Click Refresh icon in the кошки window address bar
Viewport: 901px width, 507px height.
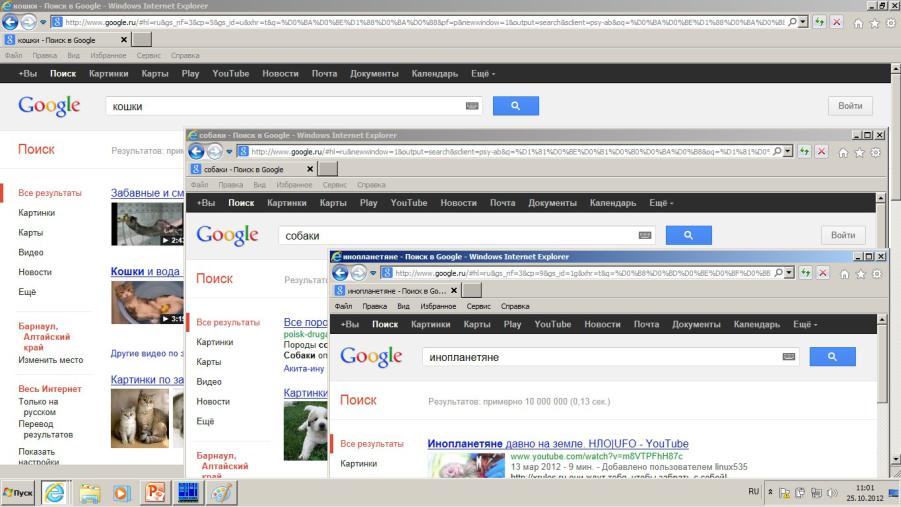[x=819, y=22]
